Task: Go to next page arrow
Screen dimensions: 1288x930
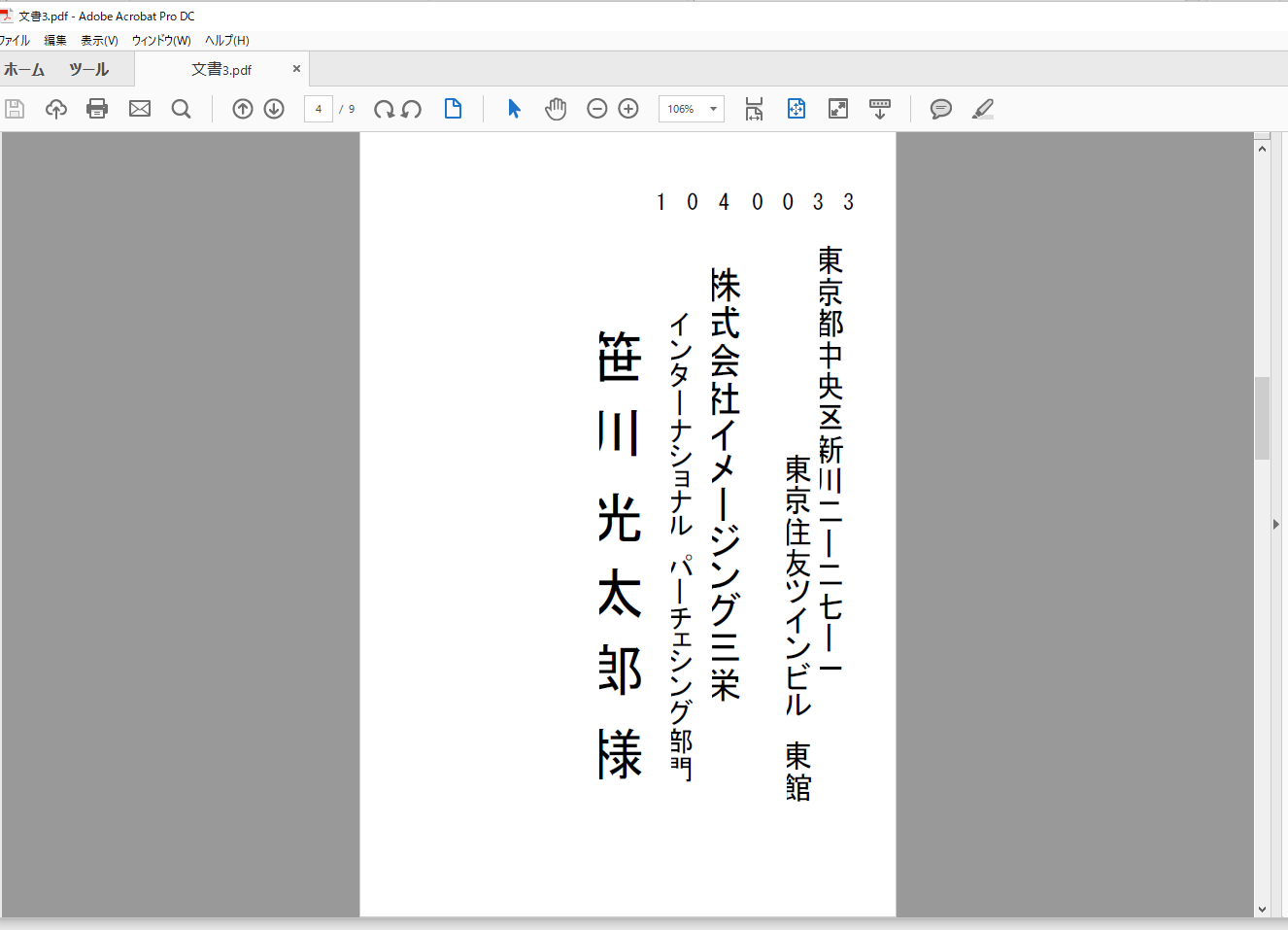Action: click(x=274, y=109)
